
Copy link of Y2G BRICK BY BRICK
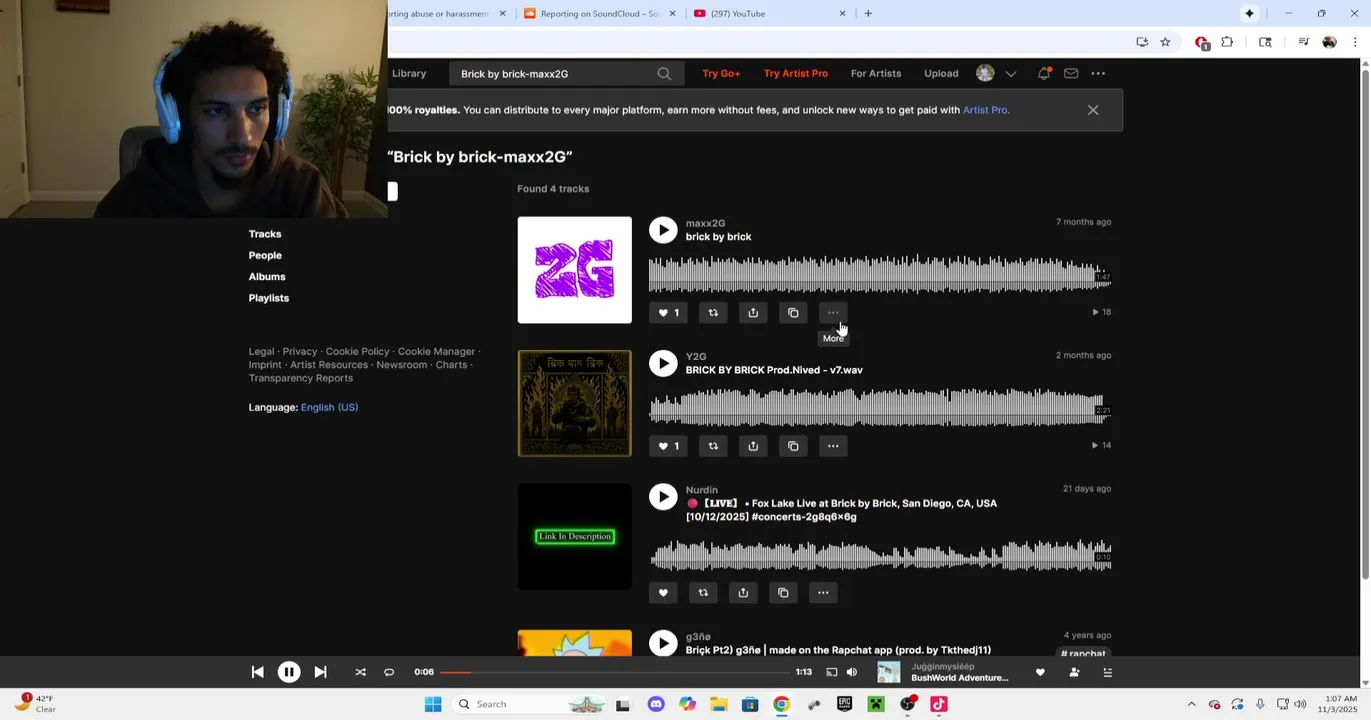[x=793, y=446]
